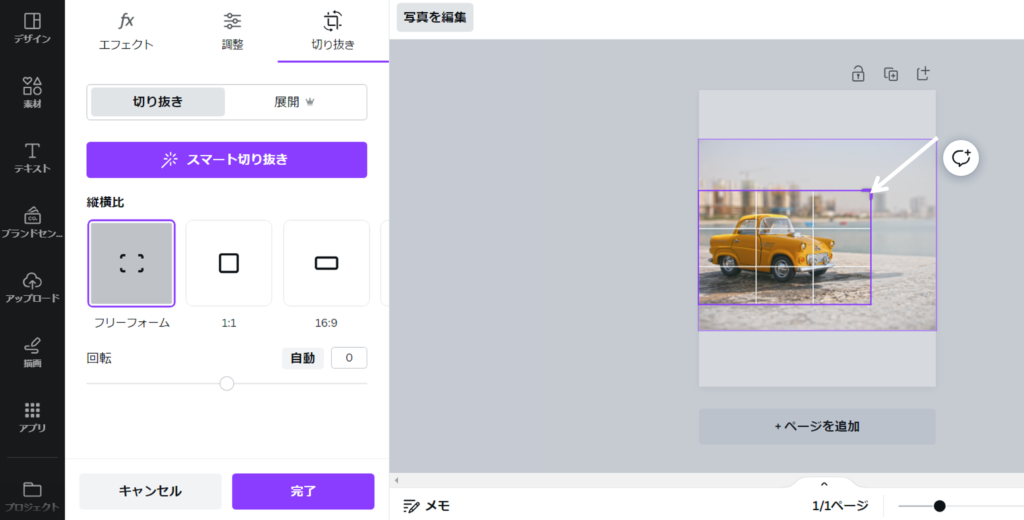Select the 展開 segment option
Viewport: 1024px width, 520px height.
[x=295, y=102]
